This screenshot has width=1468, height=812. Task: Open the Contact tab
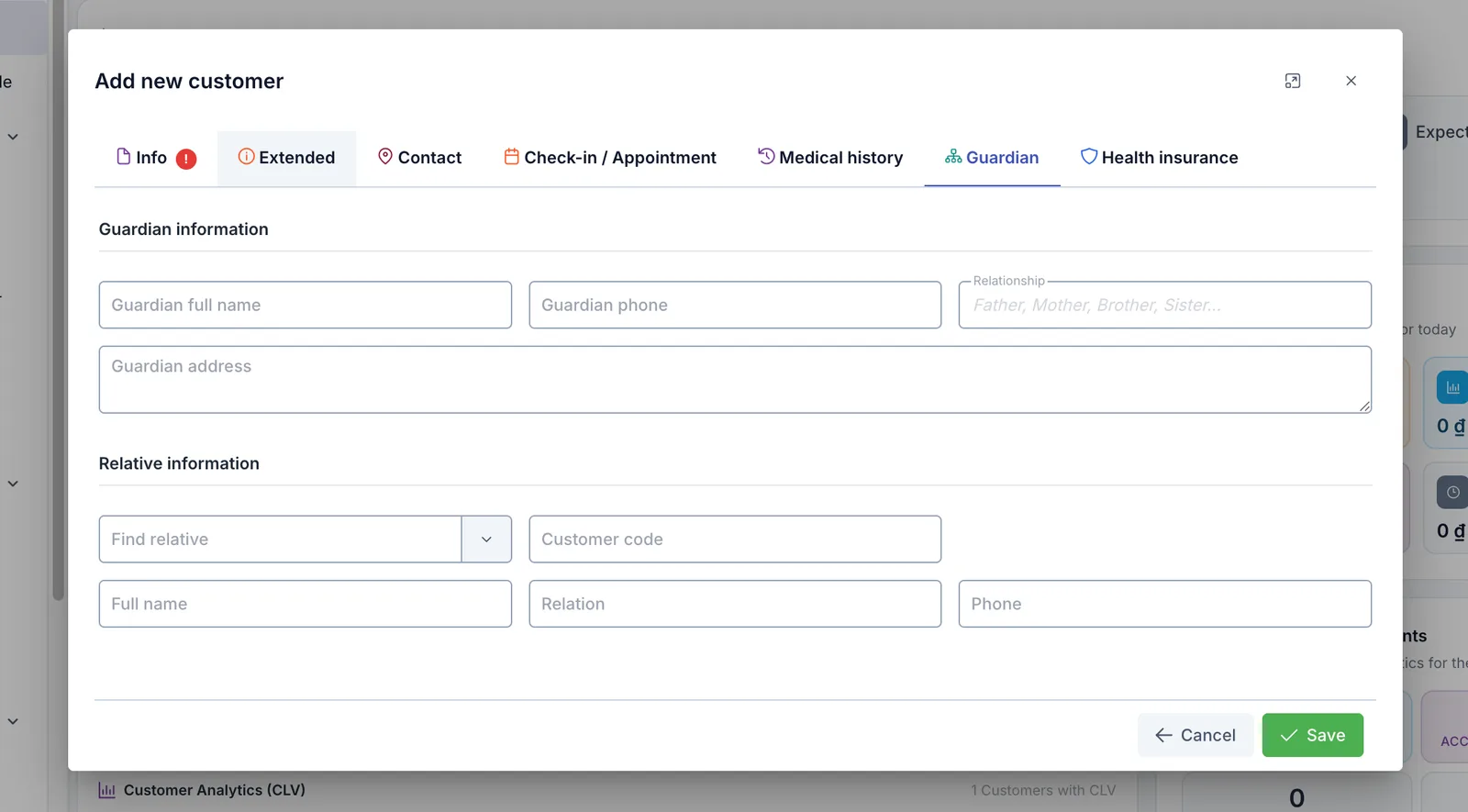[419, 158]
